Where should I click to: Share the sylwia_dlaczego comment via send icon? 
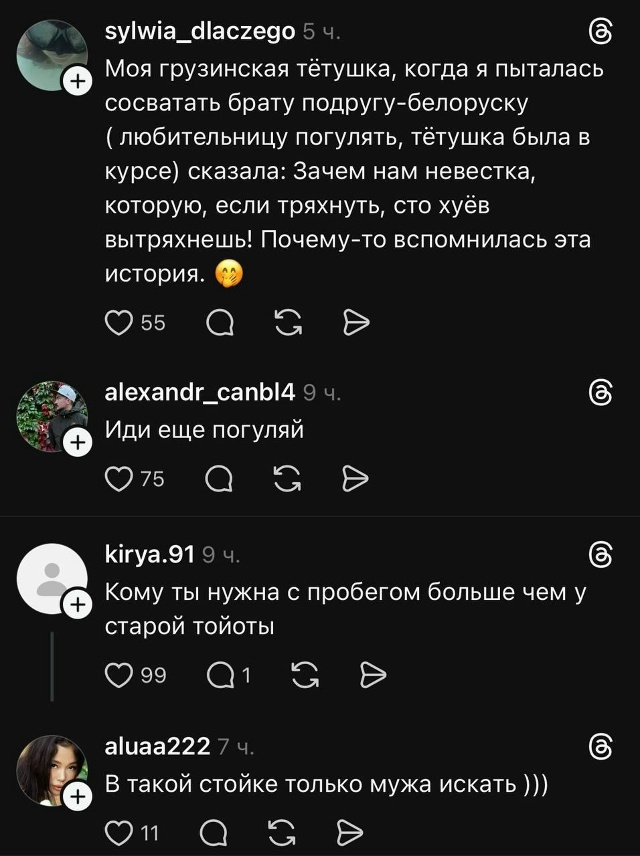pos(356,322)
